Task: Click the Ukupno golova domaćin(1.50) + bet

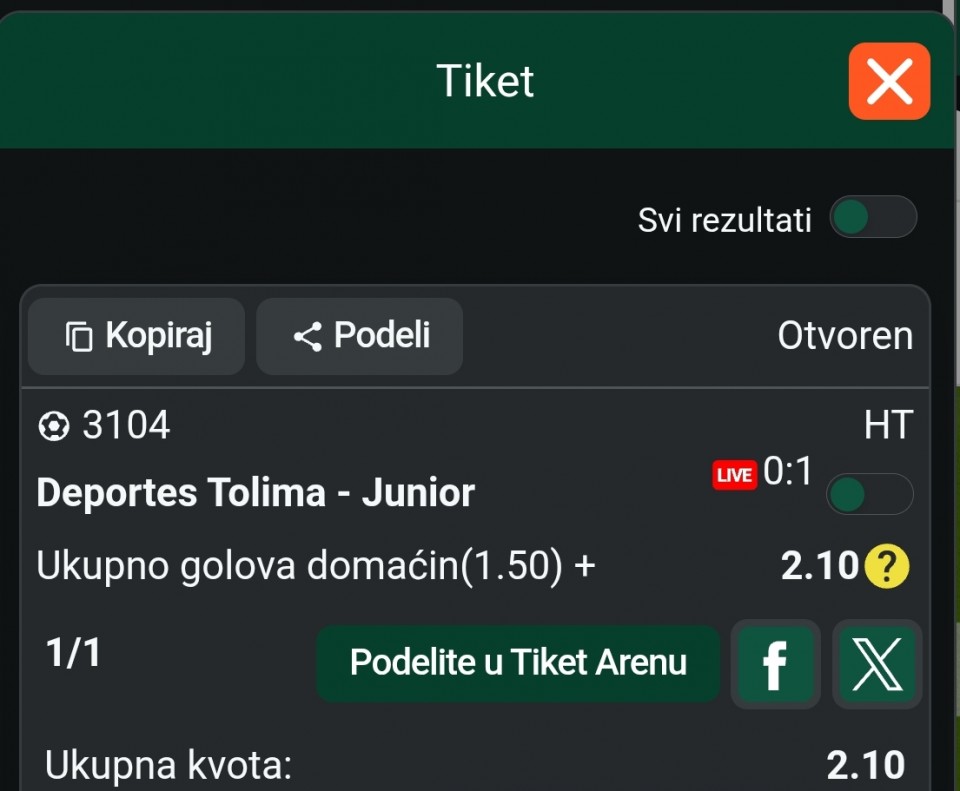Action: click(x=316, y=566)
